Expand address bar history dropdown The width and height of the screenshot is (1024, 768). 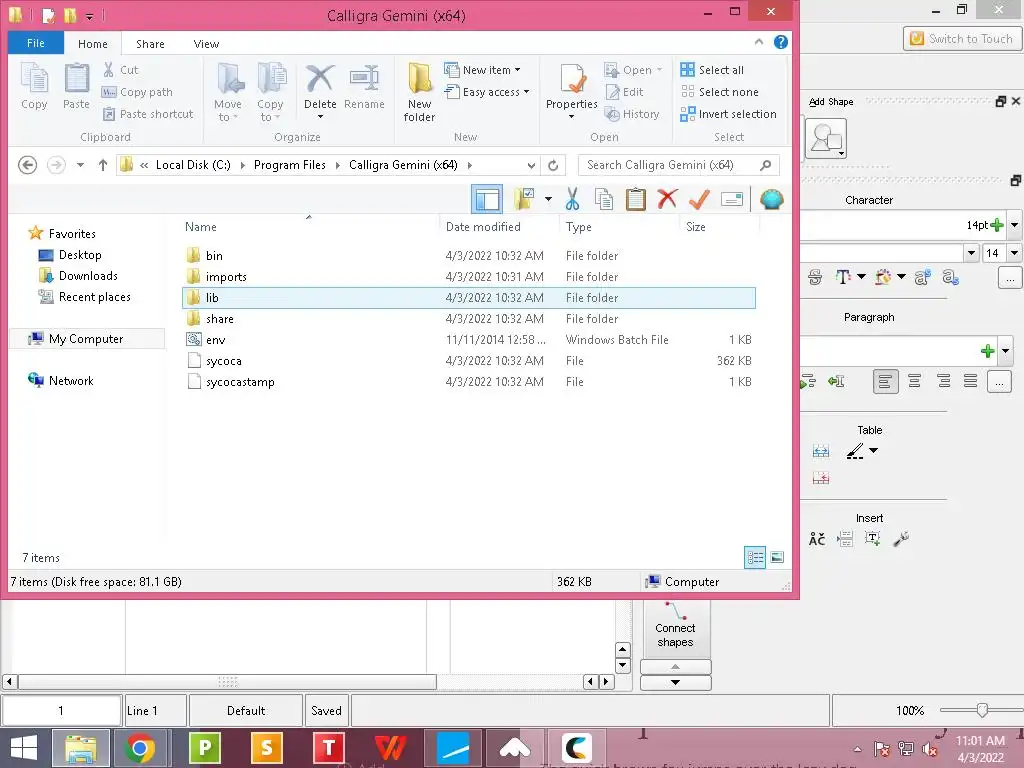(x=532, y=165)
